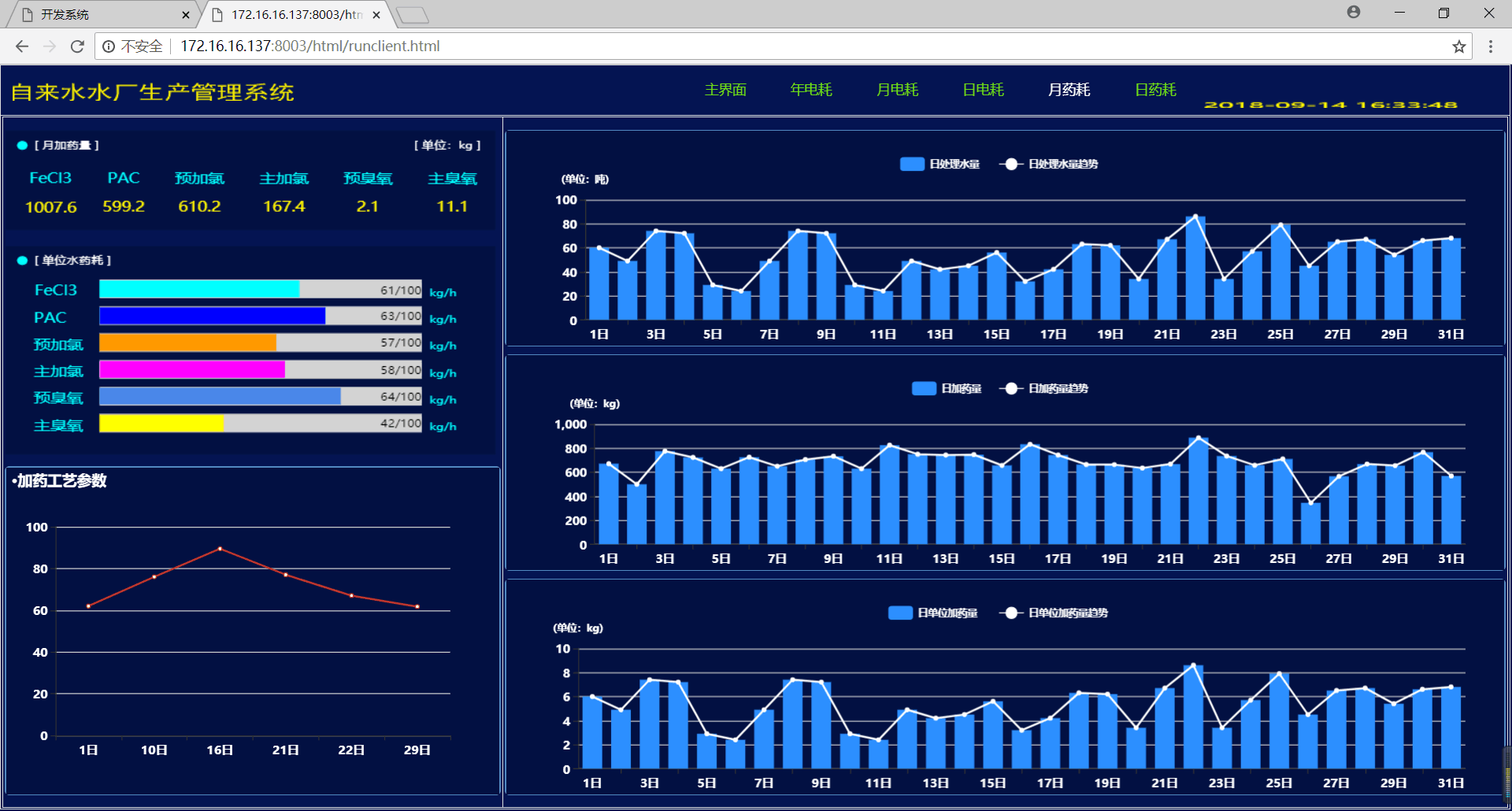Image resolution: width=1512 pixels, height=811 pixels.
Task: Click the 42/100 主臭氧 rate label
Action: click(401, 424)
